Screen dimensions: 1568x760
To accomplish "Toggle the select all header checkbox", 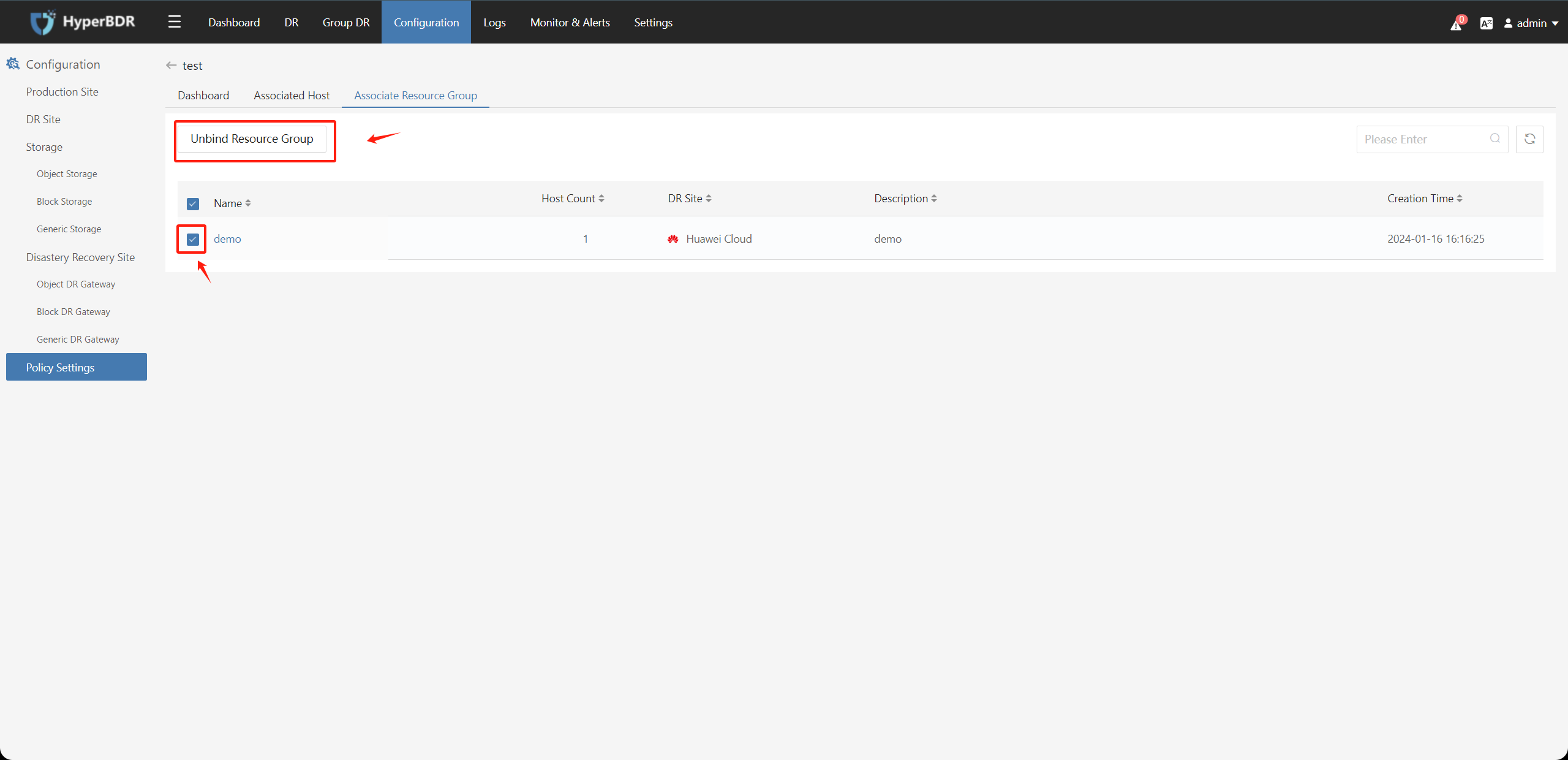I will [x=193, y=203].
